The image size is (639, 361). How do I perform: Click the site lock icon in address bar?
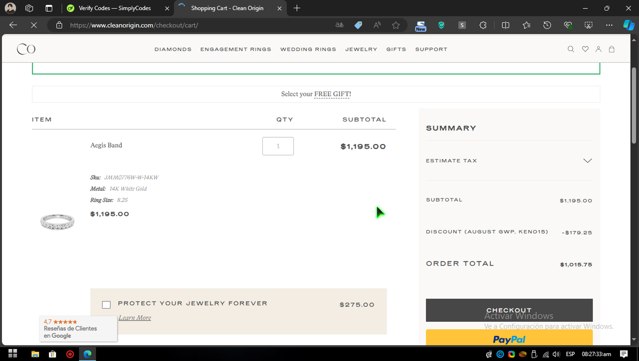(59, 25)
